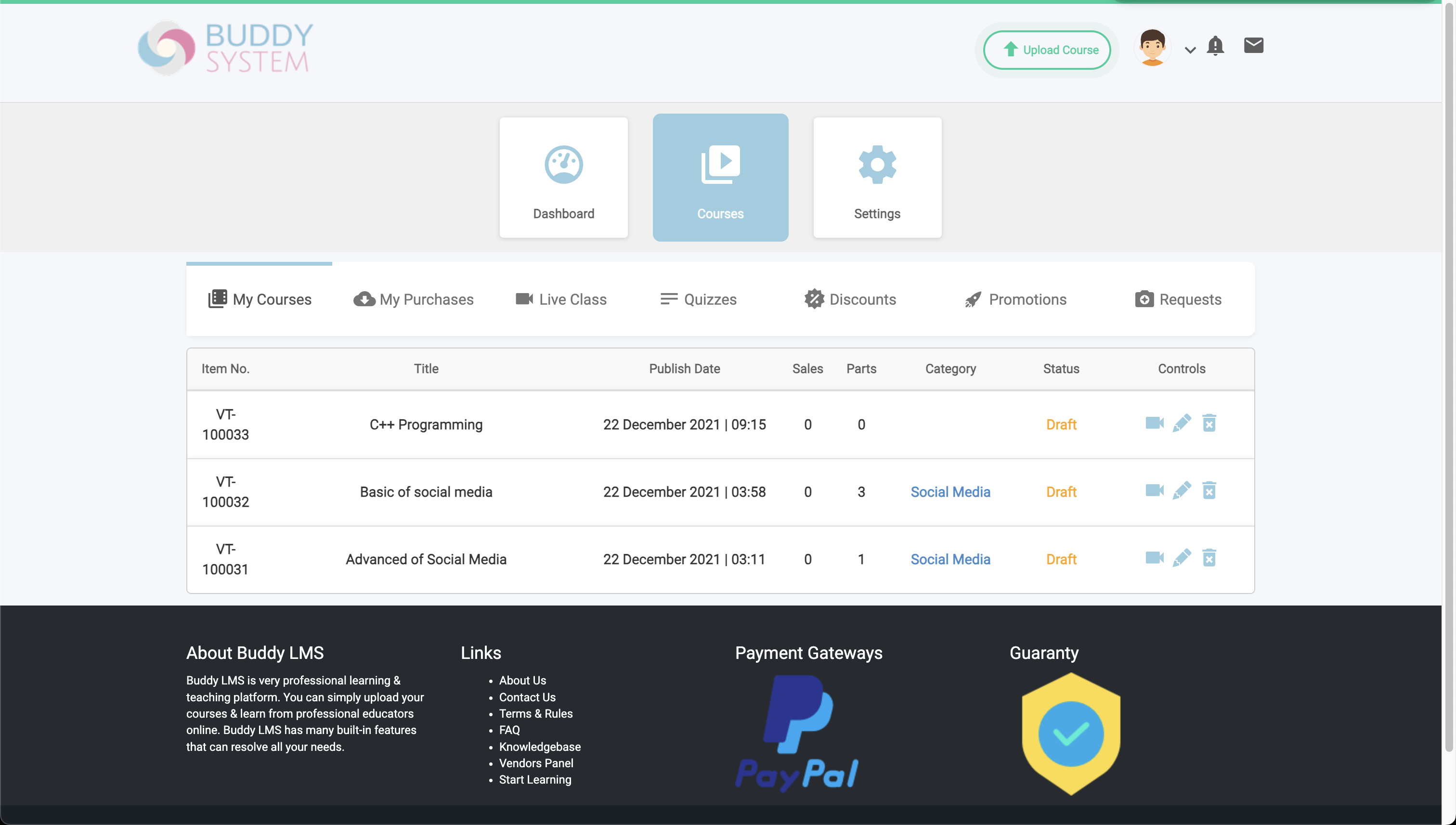Click the Knowledgebase footer link
The height and width of the screenshot is (825, 1456).
point(540,747)
